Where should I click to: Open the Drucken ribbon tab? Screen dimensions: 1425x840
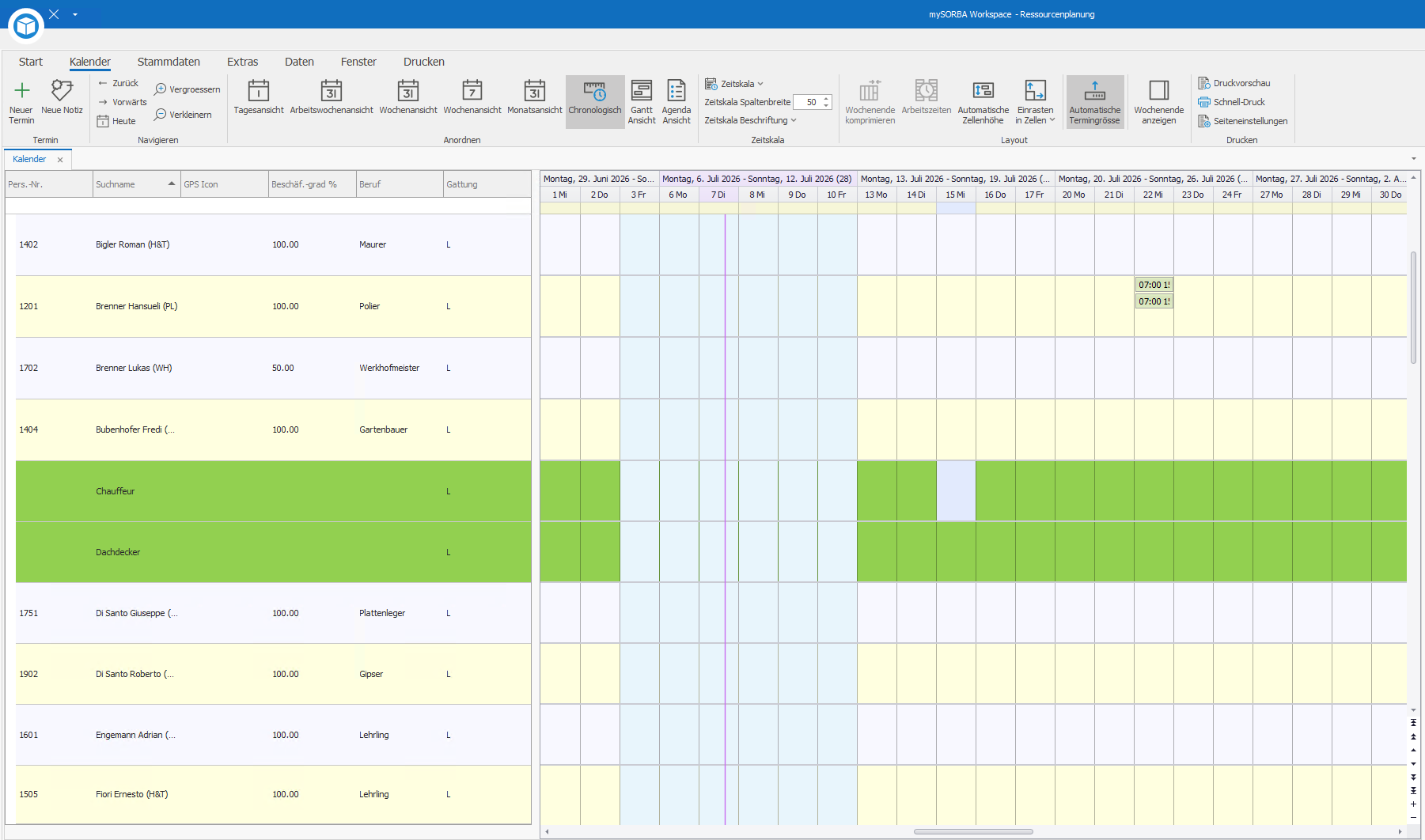point(424,62)
